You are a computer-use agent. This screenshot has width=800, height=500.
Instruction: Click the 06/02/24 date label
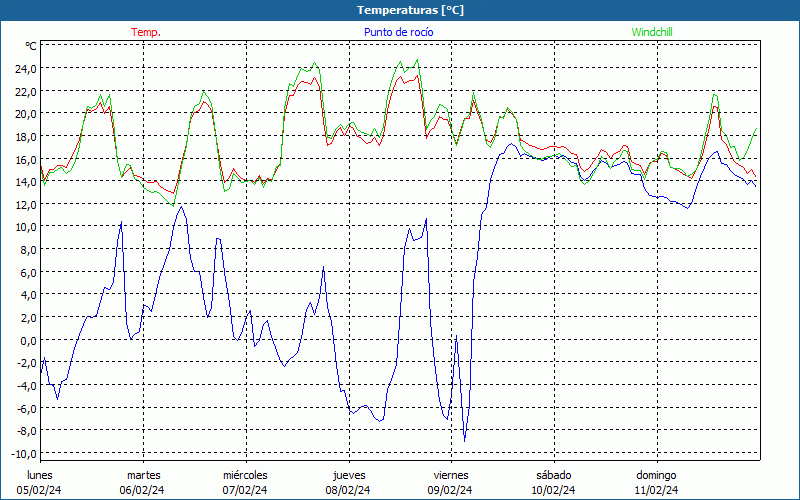pyautogui.click(x=142, y=490)
